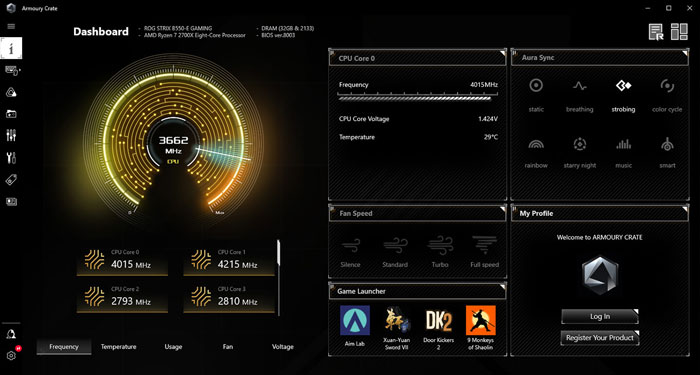The height and width of the screenshot is (375, 700).
Task: Click the CPU Core 0 frequency bar
Action: point(418,97)
